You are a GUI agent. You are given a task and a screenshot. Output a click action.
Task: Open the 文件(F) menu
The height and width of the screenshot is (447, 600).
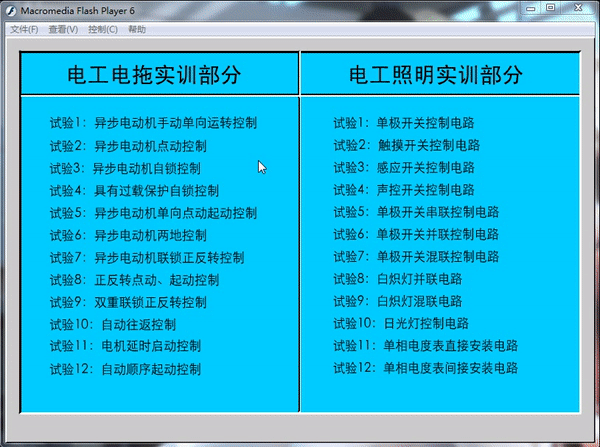point(24,29)
